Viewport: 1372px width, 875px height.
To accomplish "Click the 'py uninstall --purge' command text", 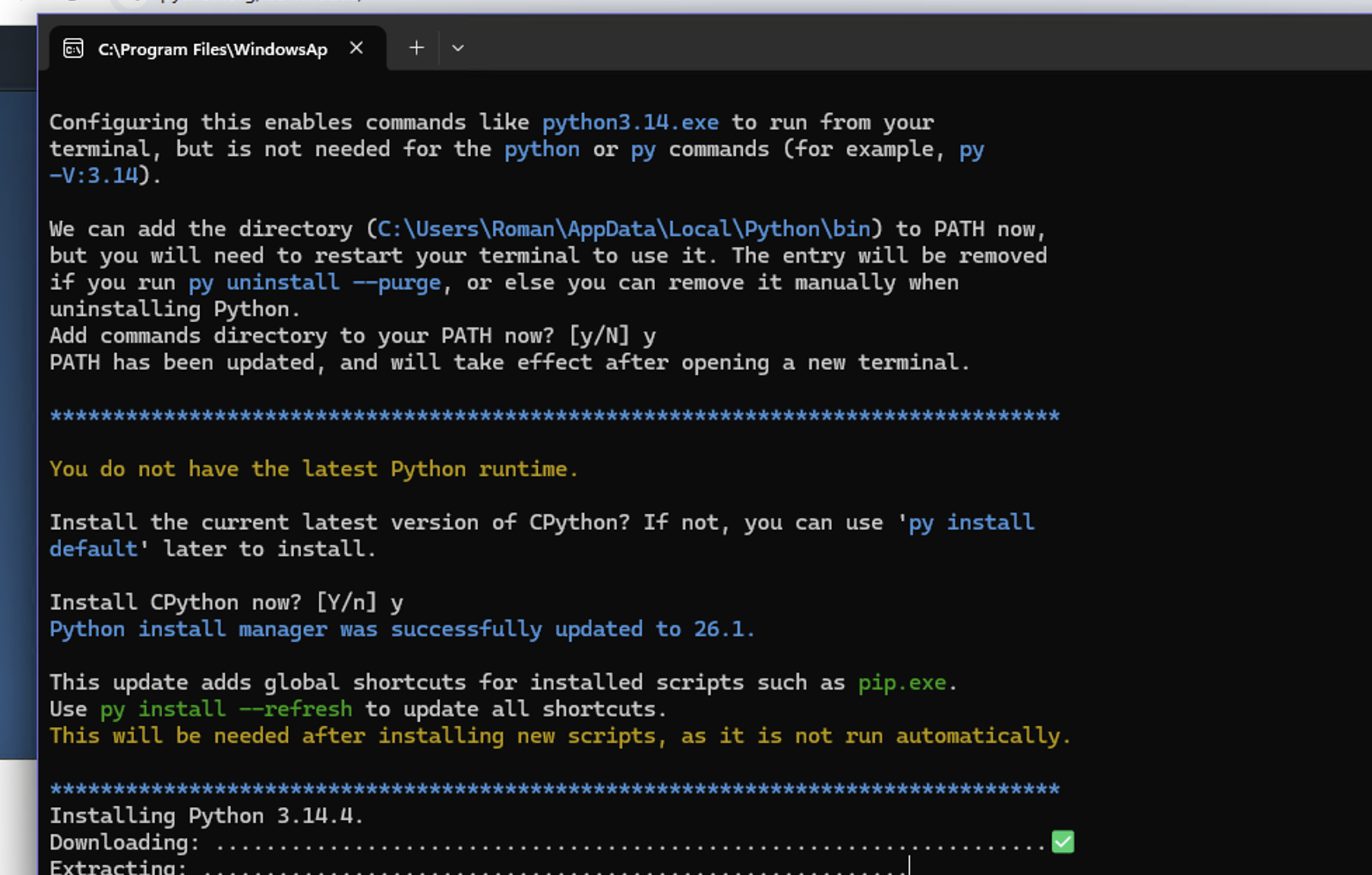I will point(315,282).
